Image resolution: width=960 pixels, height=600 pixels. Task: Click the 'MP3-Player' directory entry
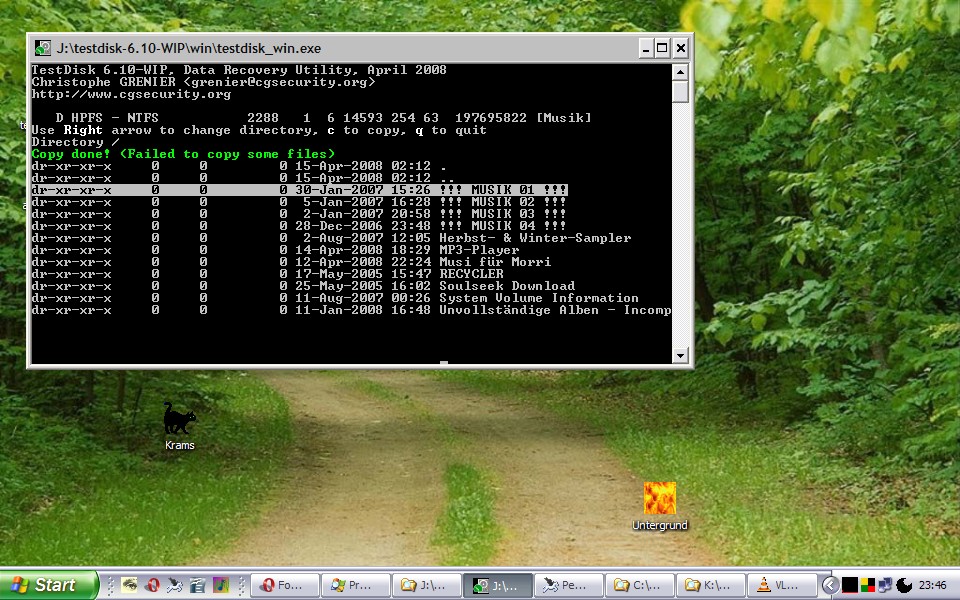pos(479,250)
